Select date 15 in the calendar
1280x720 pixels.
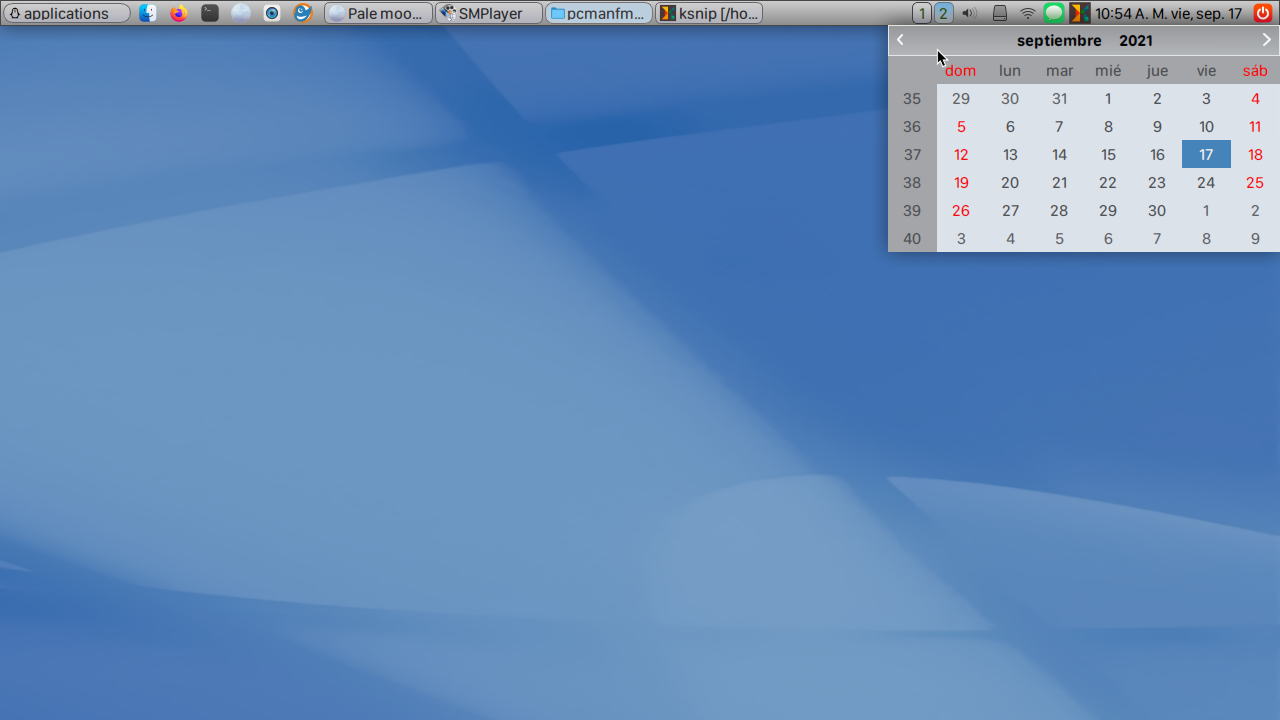[1108, 154]
